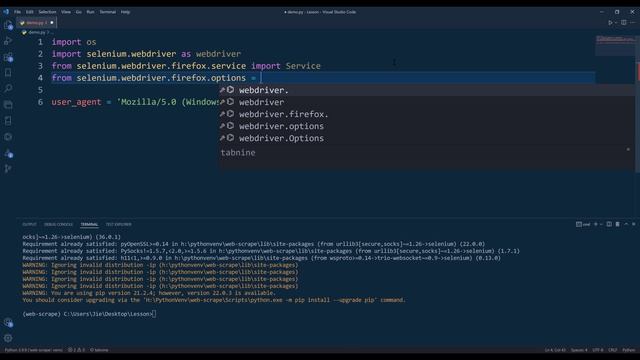
Task: Open the Run and Debug view
Action: 8,41
